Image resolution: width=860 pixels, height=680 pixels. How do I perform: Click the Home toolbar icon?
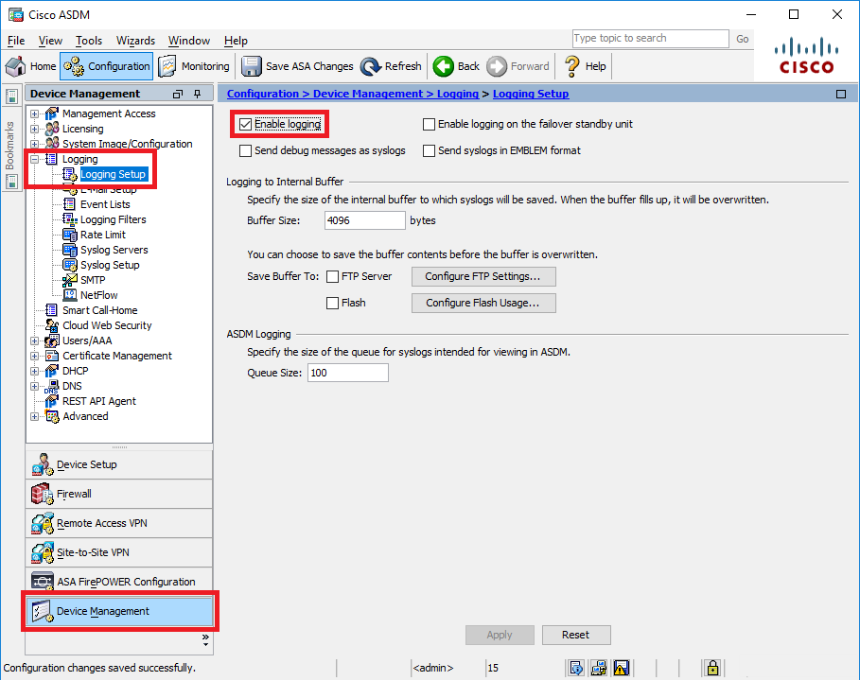pyautogui.click(x=17, y=66)
